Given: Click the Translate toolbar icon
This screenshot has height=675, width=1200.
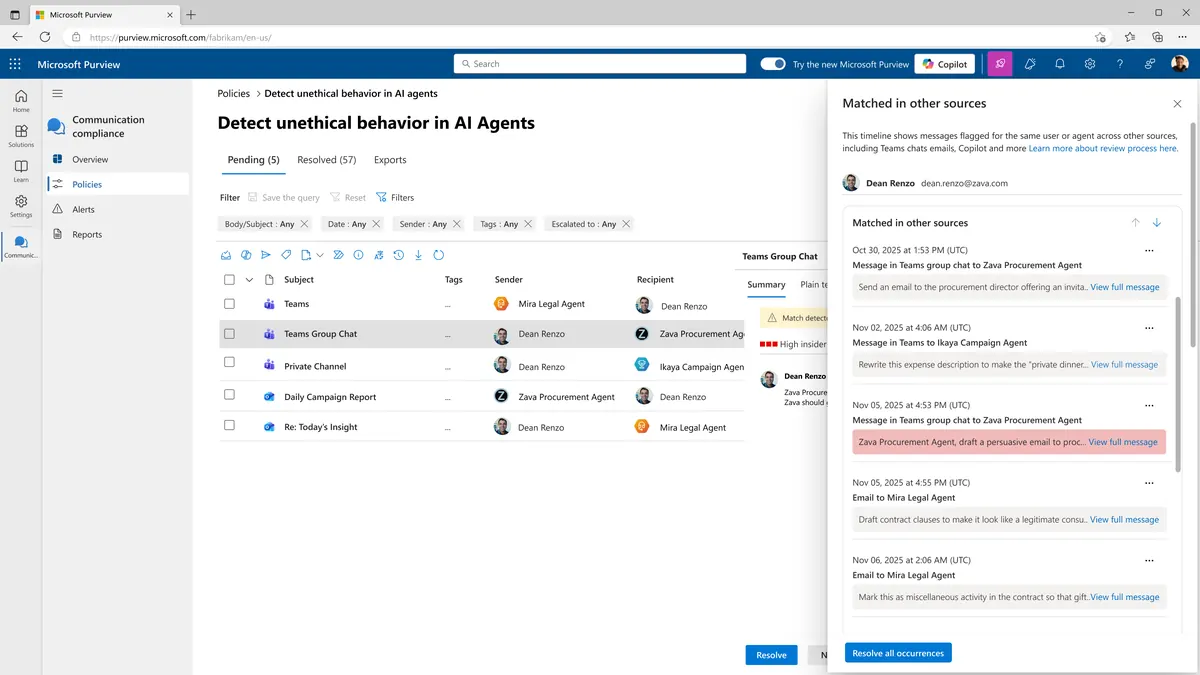Looking at the screenshot, I should pos(378,255).
